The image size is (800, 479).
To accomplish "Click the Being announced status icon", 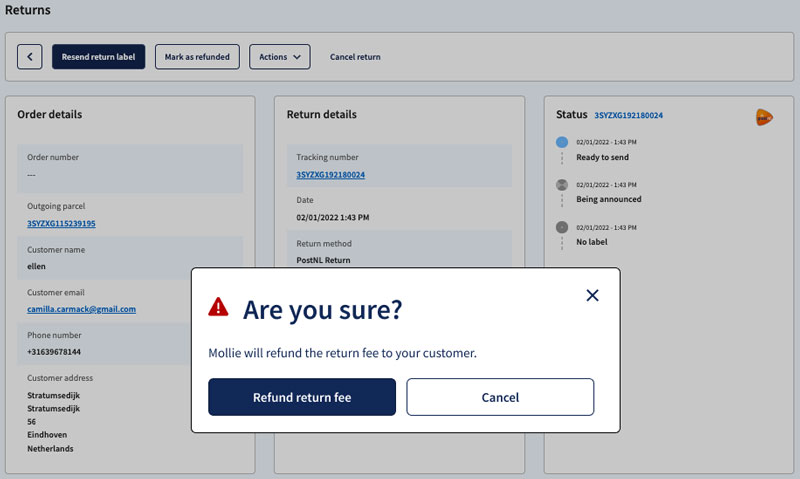I will pos(562,185).
